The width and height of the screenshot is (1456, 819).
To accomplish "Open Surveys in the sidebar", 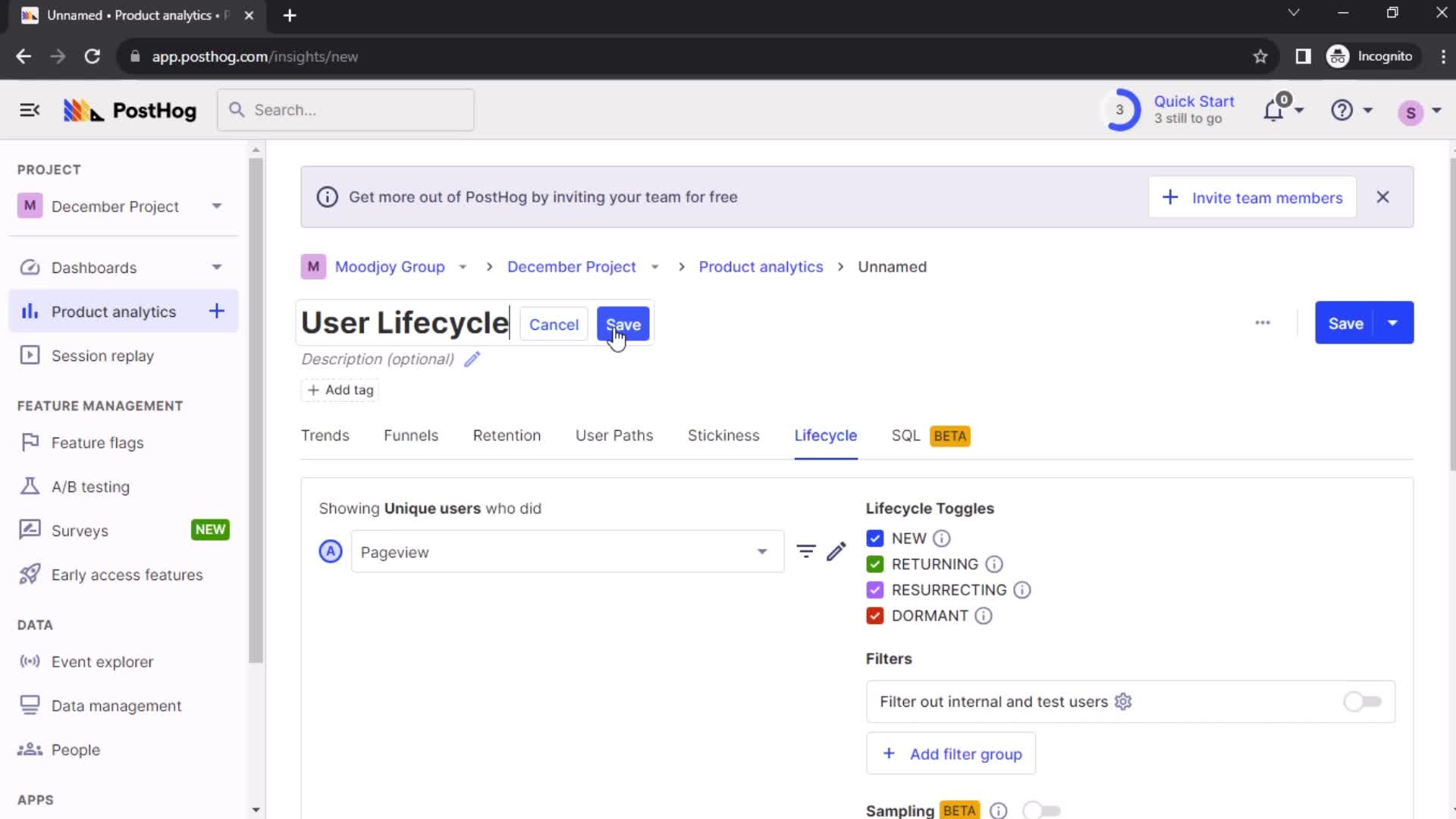I will coord(80,531).
